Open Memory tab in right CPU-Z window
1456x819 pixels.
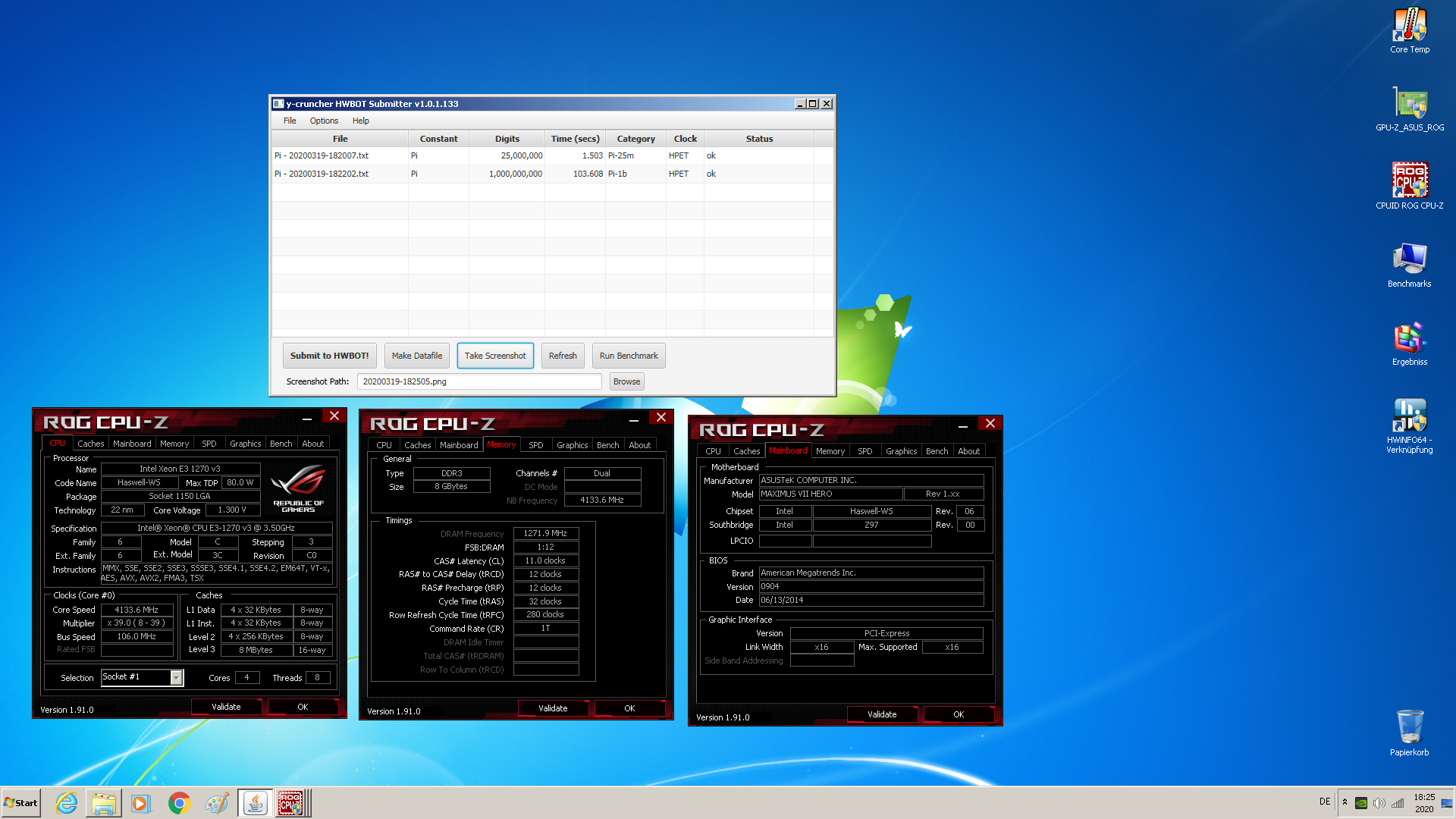pos(830,451)
